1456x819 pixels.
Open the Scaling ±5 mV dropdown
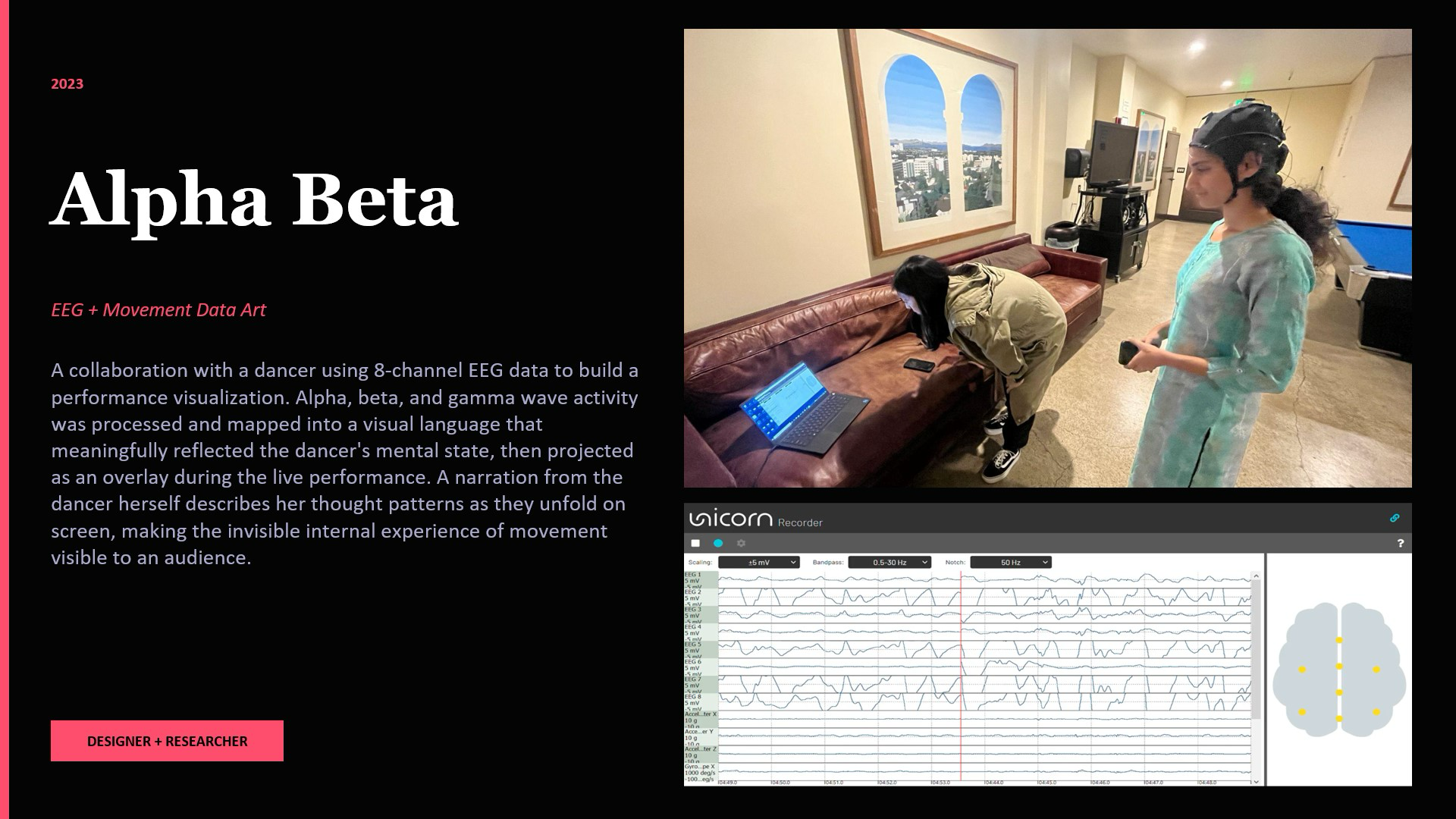pos(759,562)
